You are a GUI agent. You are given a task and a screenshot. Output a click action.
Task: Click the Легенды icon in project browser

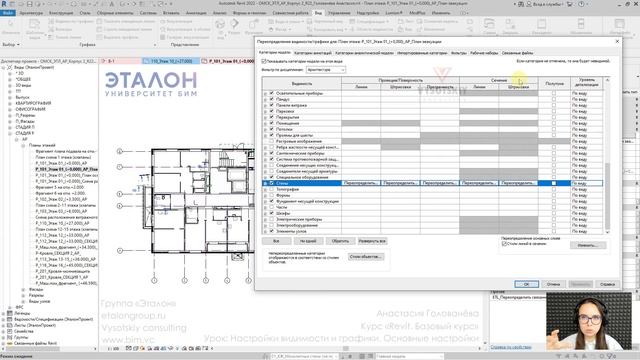(x=10, y=313)
